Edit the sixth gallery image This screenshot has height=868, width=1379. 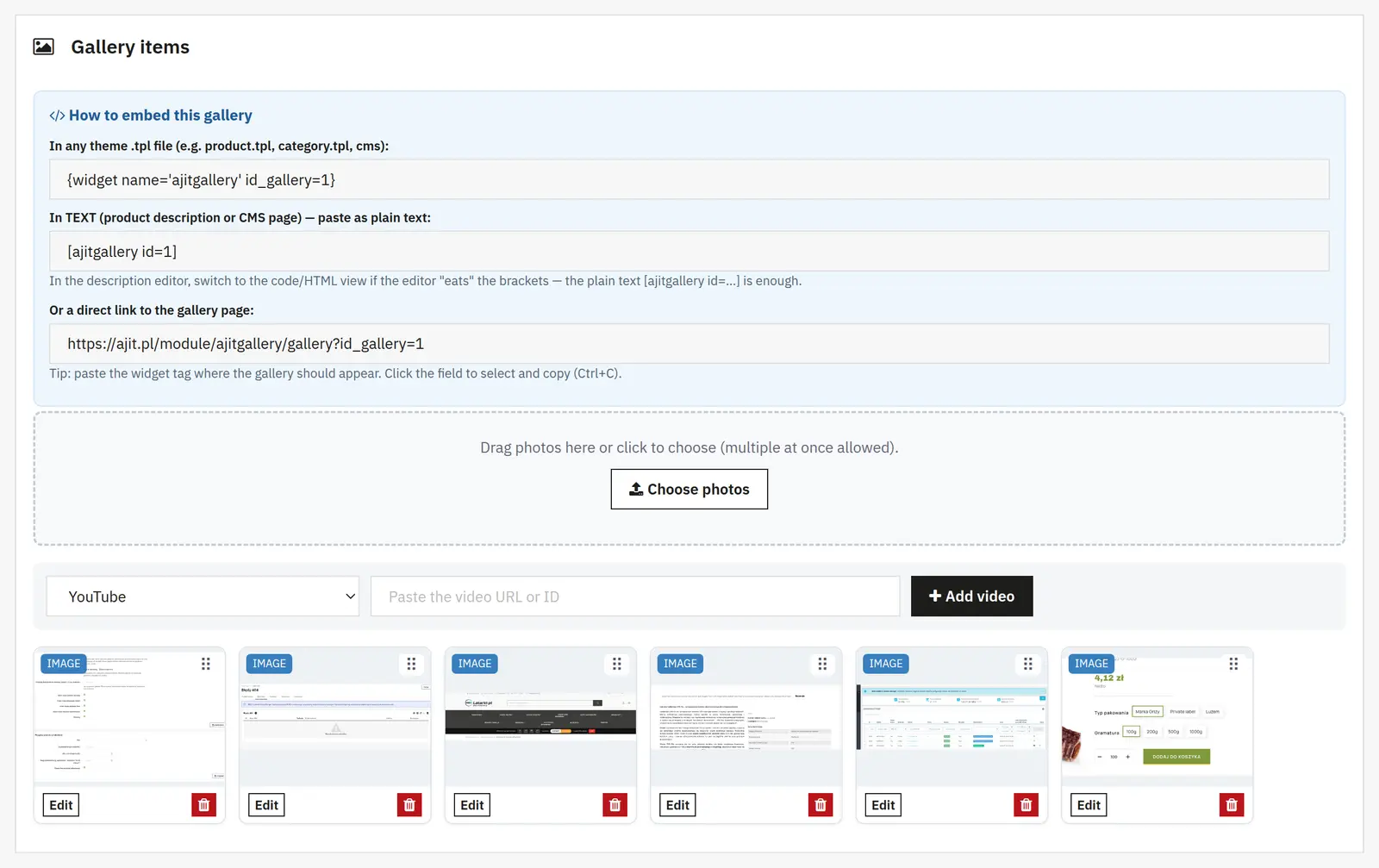tap(1089, 805)
